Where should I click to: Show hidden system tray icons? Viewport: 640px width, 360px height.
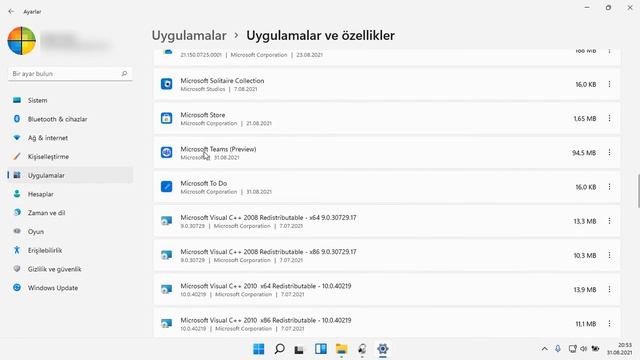[544, 349]
